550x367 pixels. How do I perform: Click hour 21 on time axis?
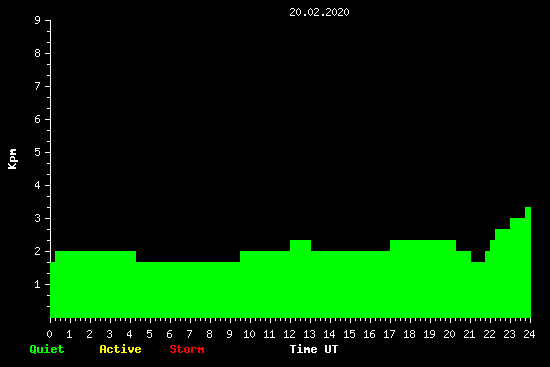[469, 334]
